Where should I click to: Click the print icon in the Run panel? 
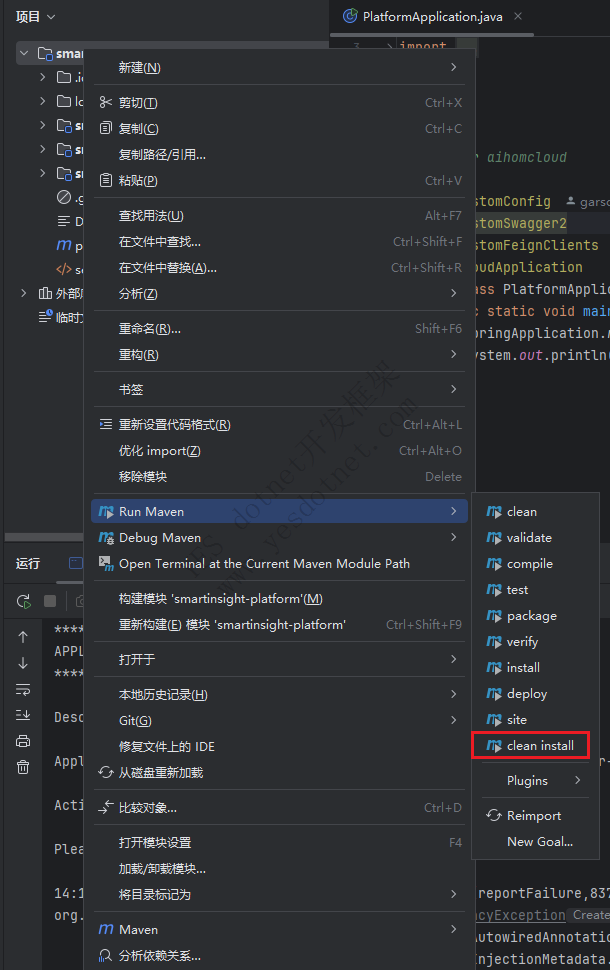point(23,740)
